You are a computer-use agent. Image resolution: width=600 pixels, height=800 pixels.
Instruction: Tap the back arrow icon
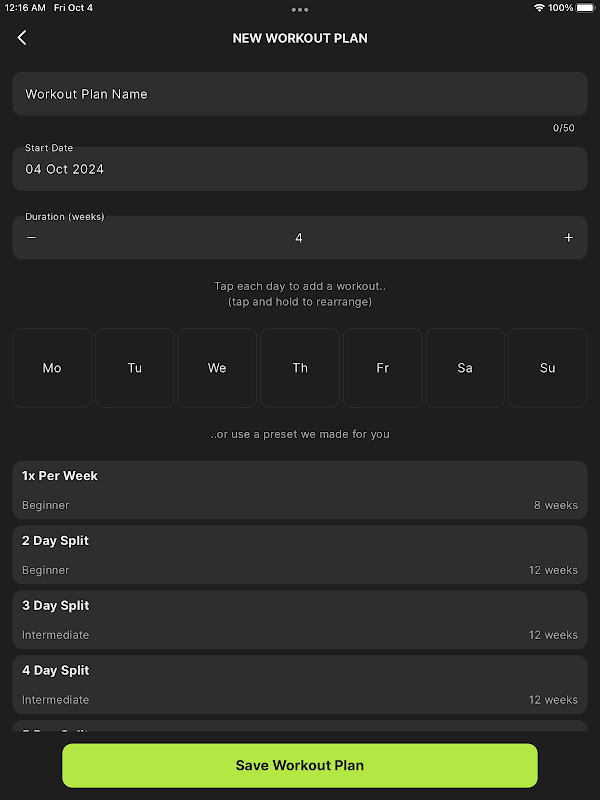pyautogui.click(x=22, y=38)
